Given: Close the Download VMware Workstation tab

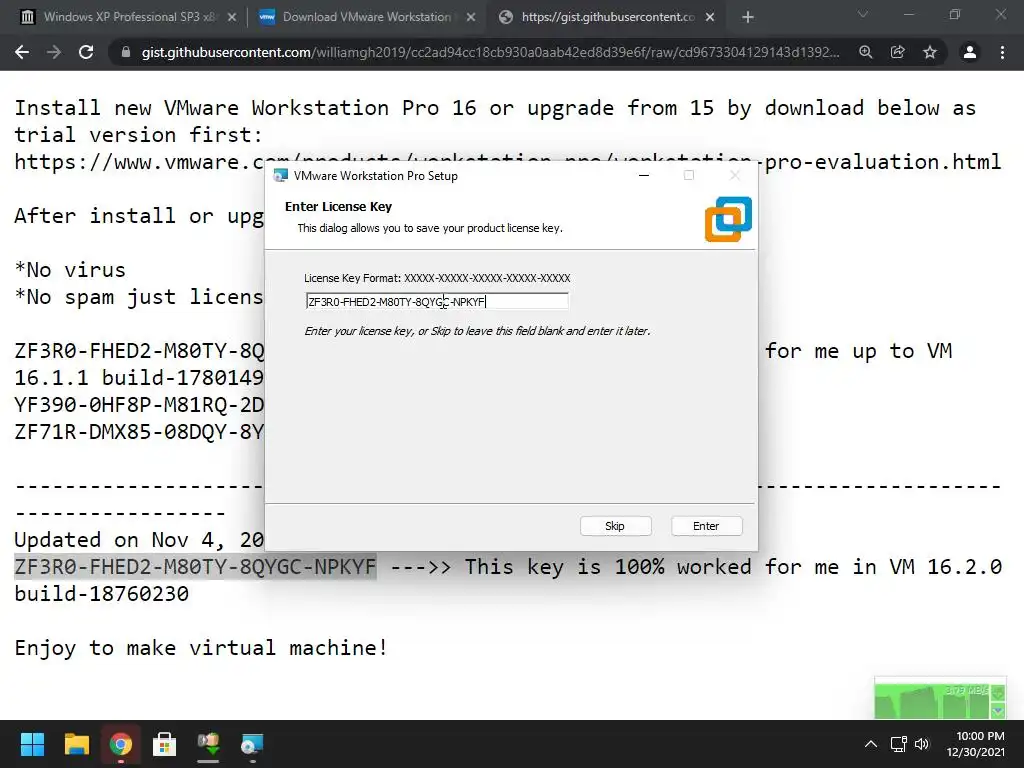Looking at the screenshot, I should (471, 18).
